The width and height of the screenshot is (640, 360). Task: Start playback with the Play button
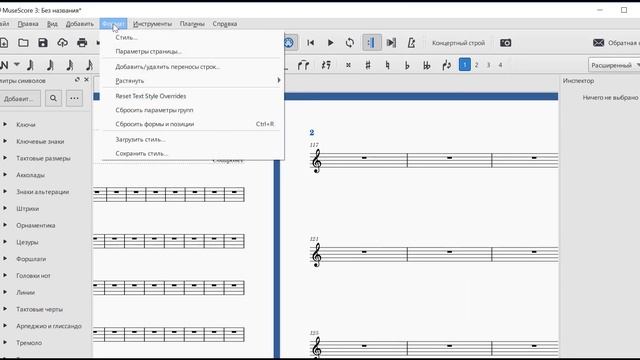pos(331,42)
